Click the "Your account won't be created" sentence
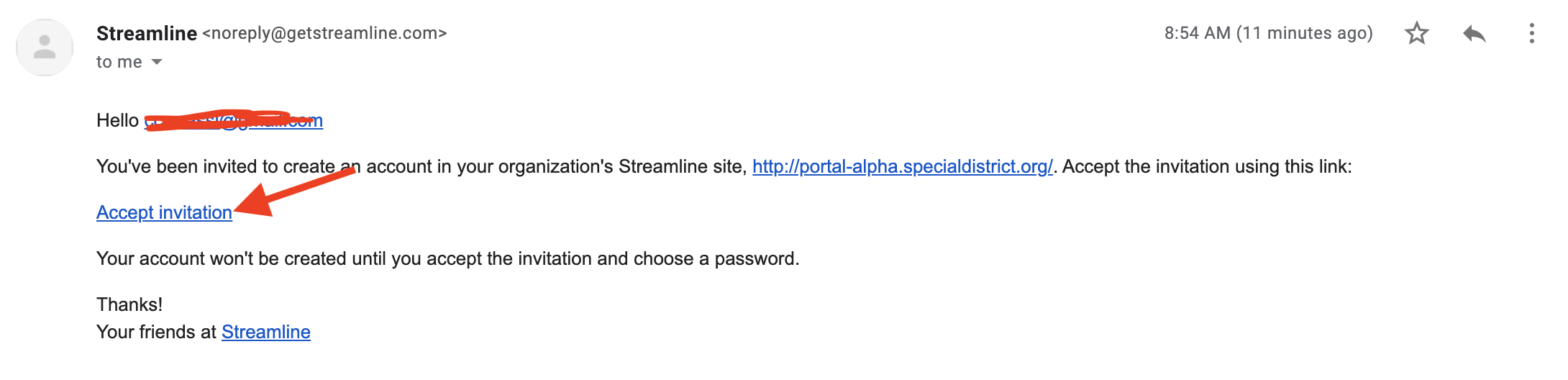This screenshot has height=380, width=1568. pyautogui.click(x=448, y=258)
